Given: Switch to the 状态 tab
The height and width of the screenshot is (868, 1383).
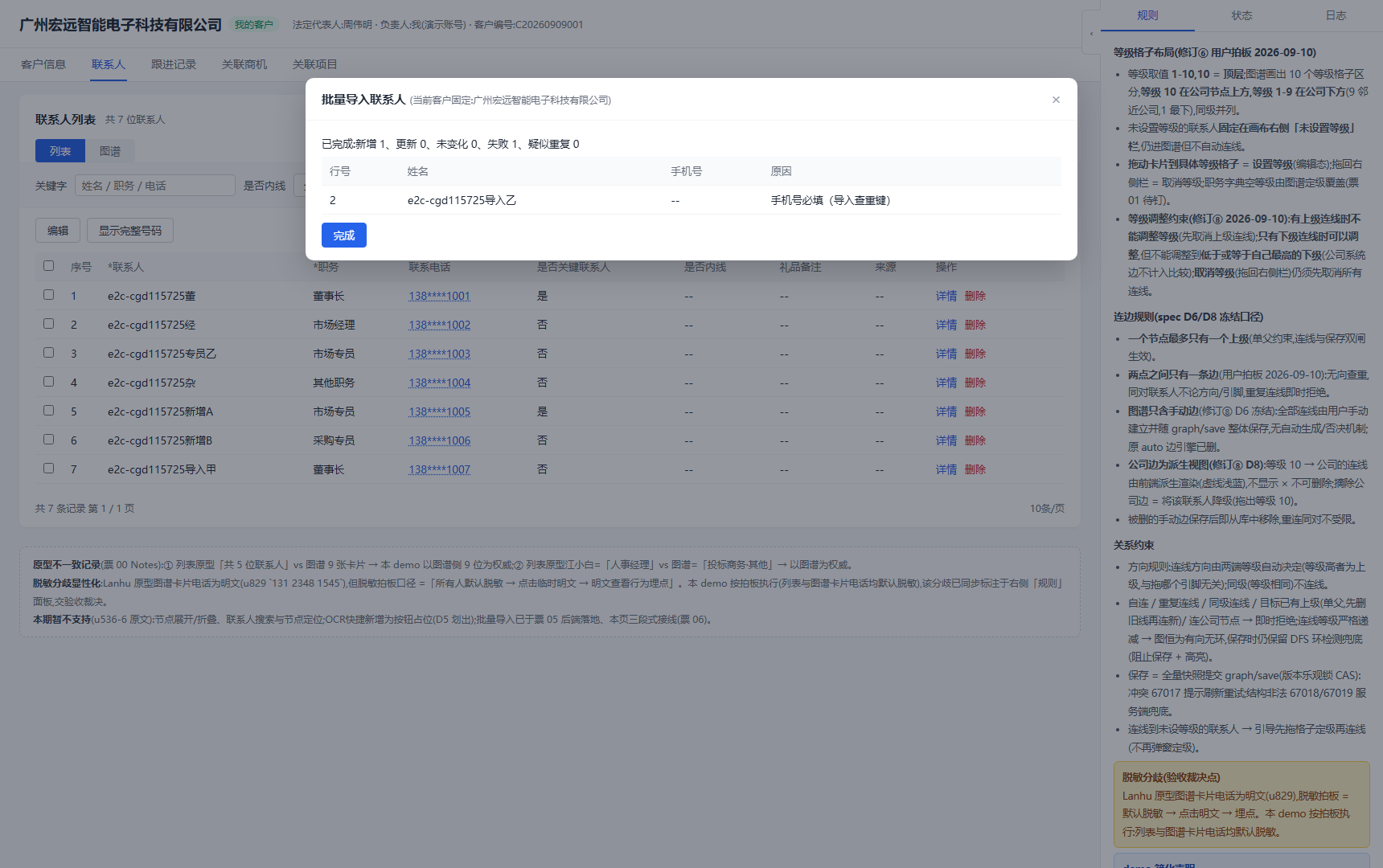Looking at the screenshot, I should (1241, 15).
